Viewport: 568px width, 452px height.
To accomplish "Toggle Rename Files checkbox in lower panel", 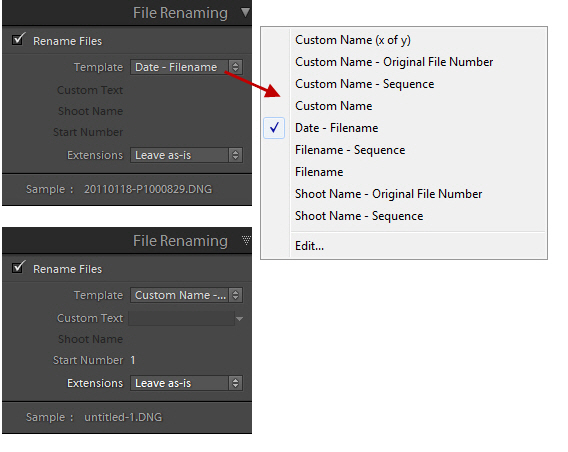I will (18, 267).
